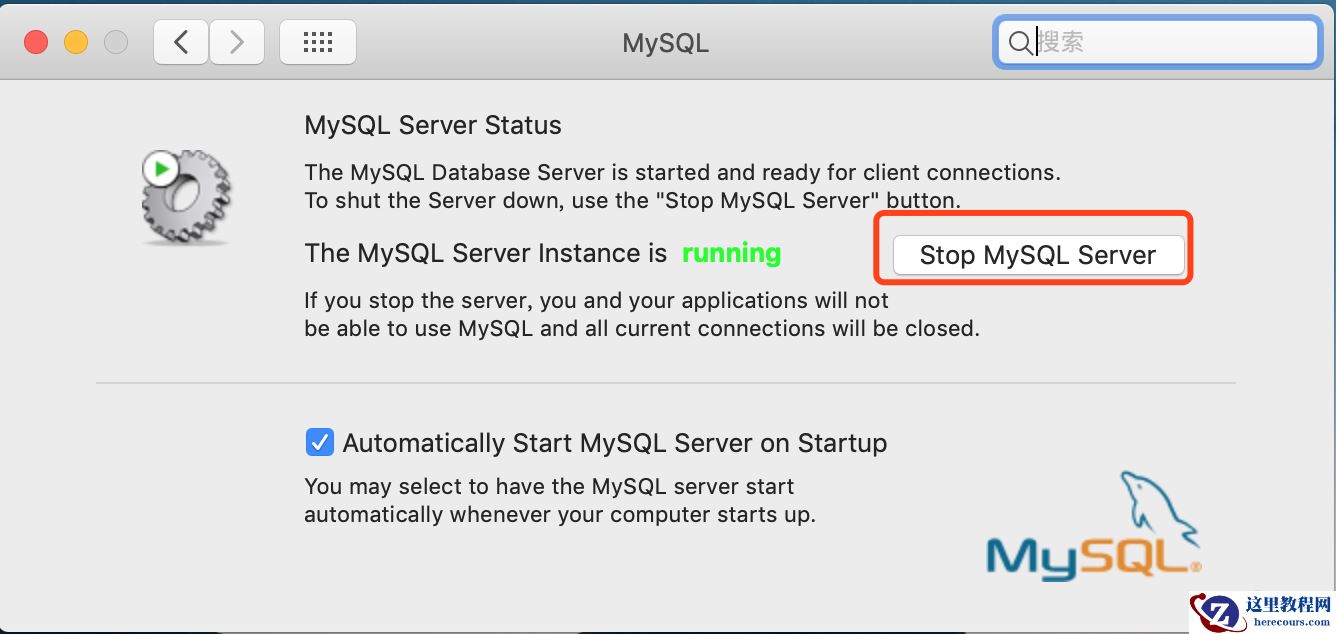Click "Automatically Start MySQL Server on Startup" label
This screenshot has width=1336, height=634.
(614, 443)
